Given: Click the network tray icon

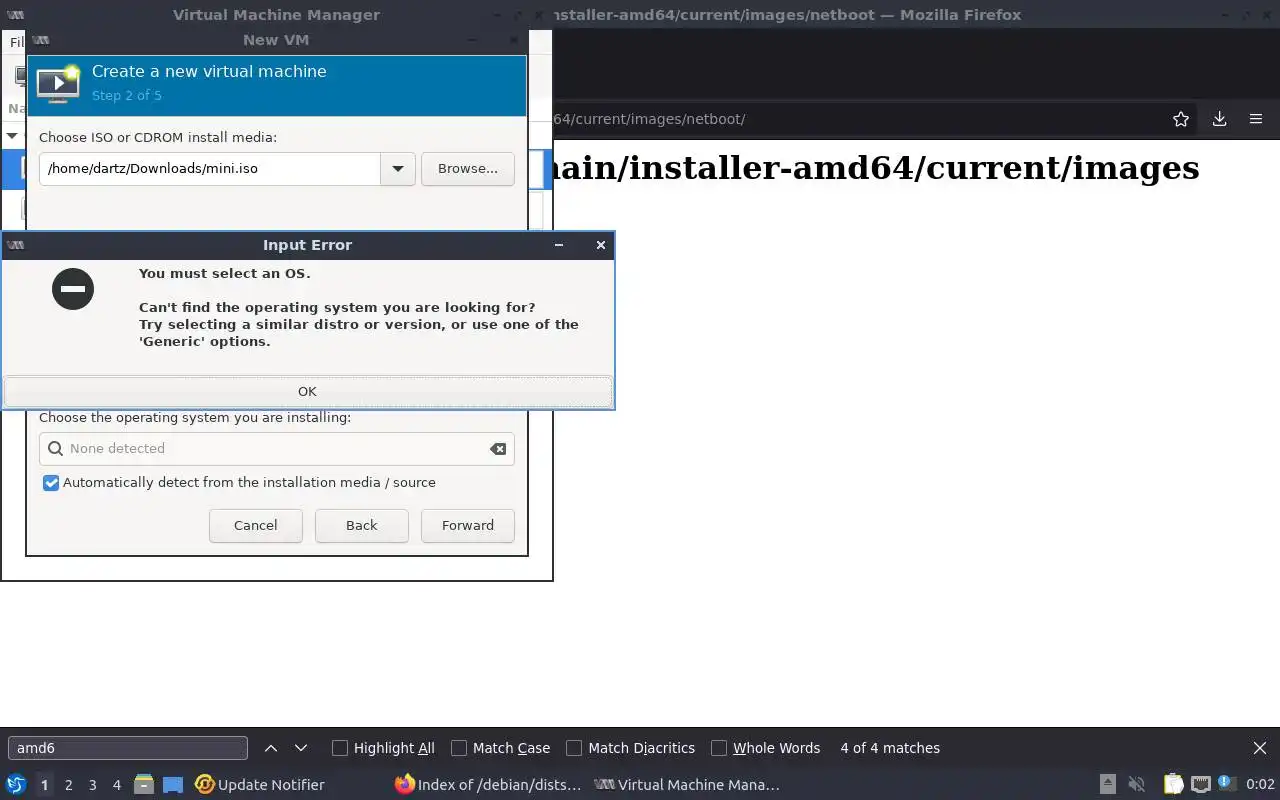Looking at the screenshot, I should click(x=1201, y=785).
